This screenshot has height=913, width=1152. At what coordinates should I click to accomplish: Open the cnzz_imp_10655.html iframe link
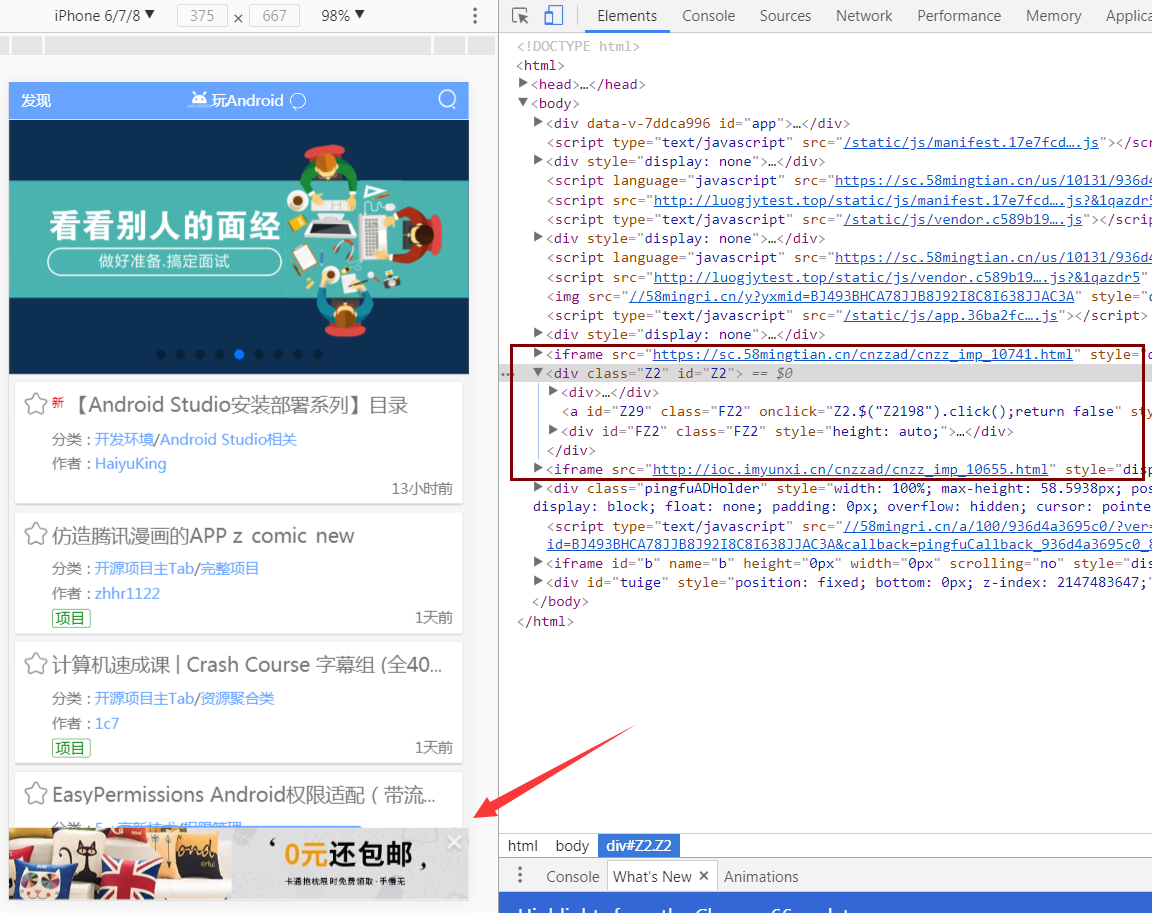849,469
